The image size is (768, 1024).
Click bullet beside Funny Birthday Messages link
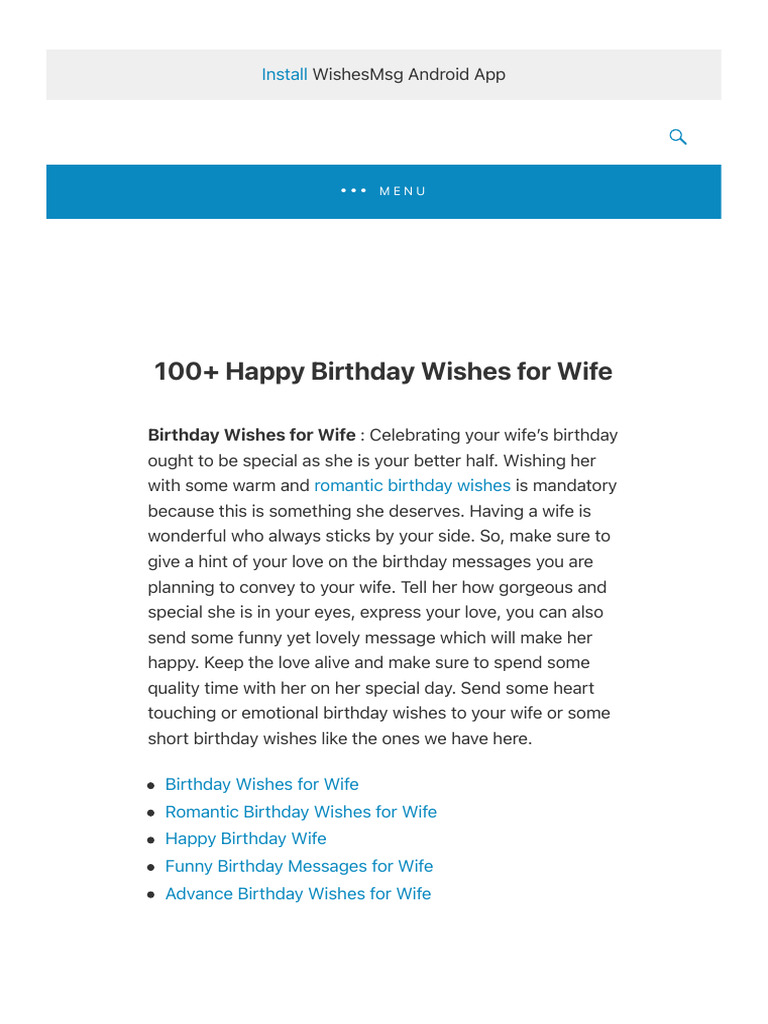[x=150, y=868]
